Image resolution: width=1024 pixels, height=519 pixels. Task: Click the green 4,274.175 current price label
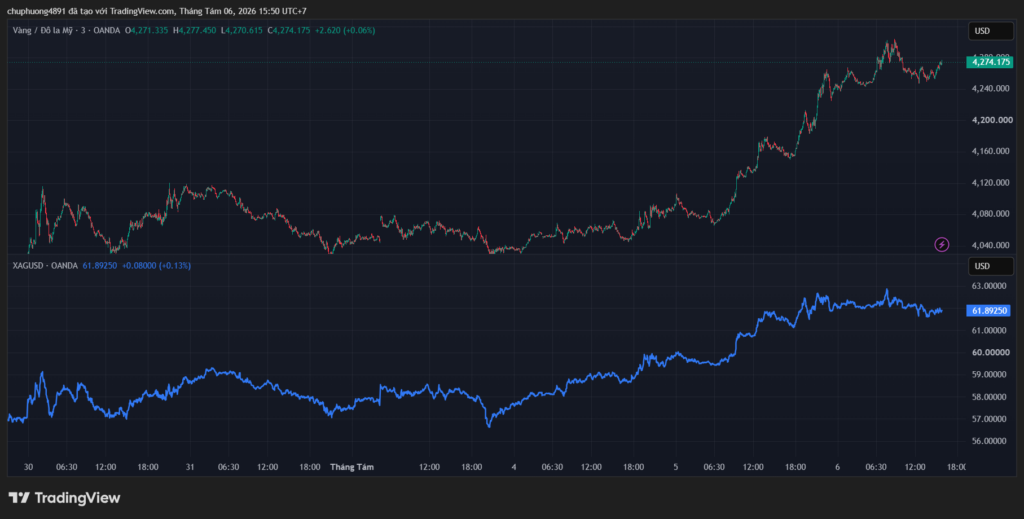(991, 63)
